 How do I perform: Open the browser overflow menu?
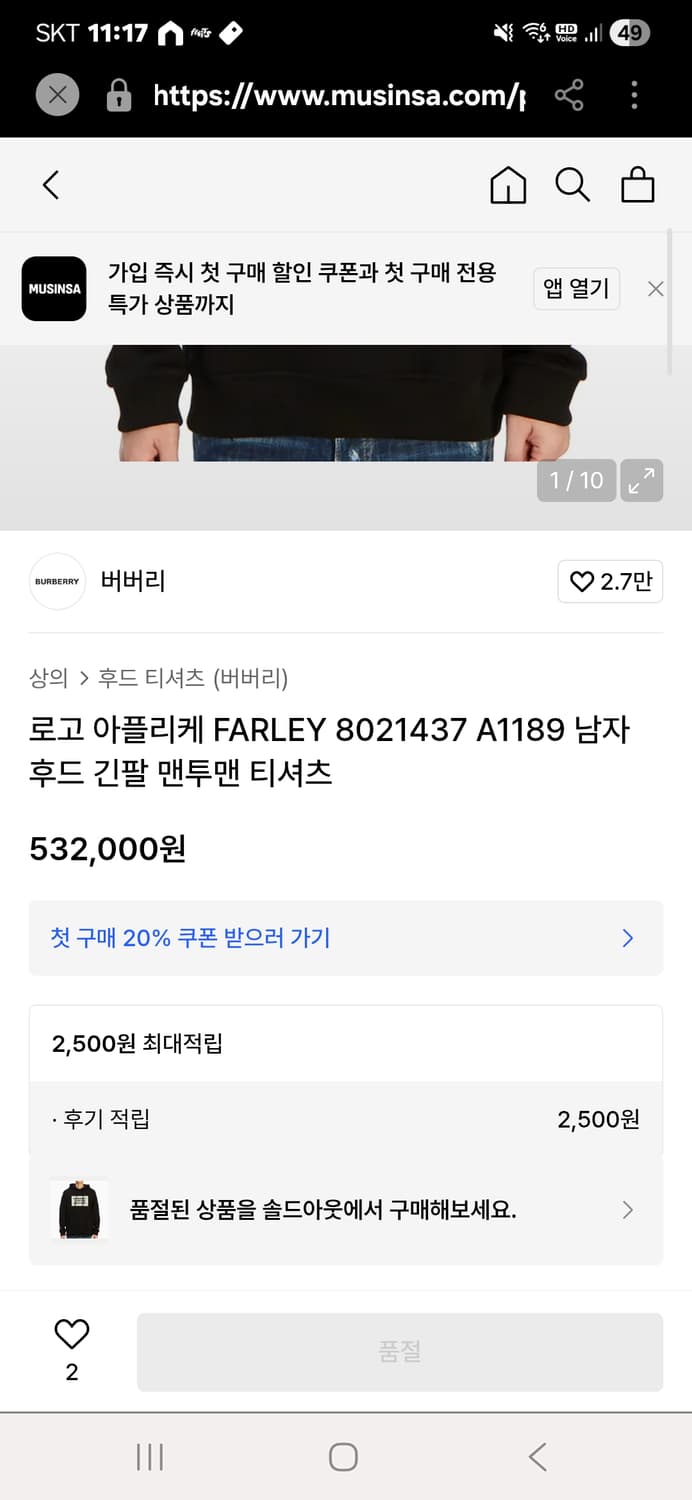tap(634, 95)
